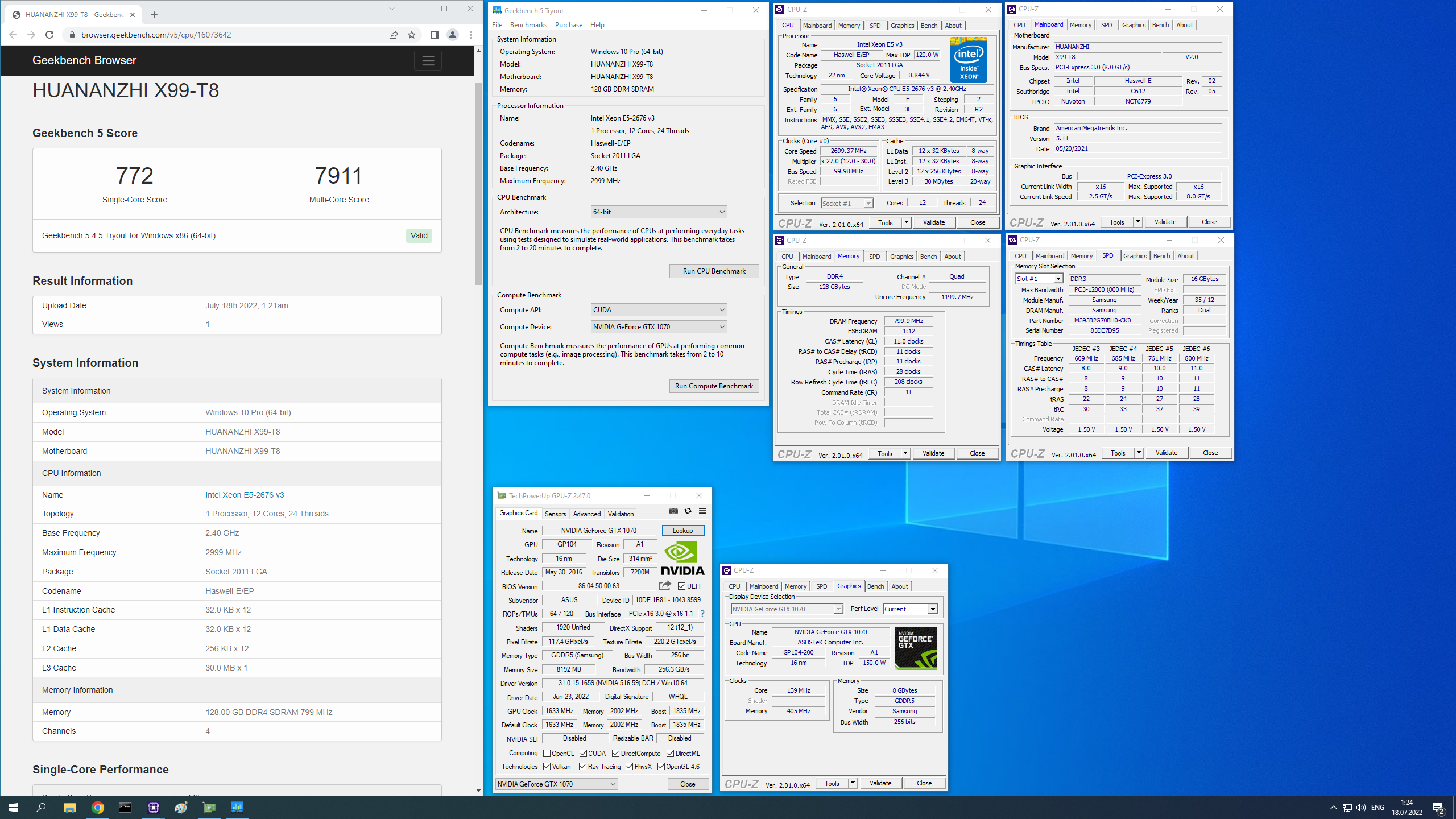Image resolution: width=1456 pixels, height=819 pixels.
Task: Toggle the OpenGL 4.6 checkbox in GPU-Z
Action: pyautogui.click(x=661, y=766)
